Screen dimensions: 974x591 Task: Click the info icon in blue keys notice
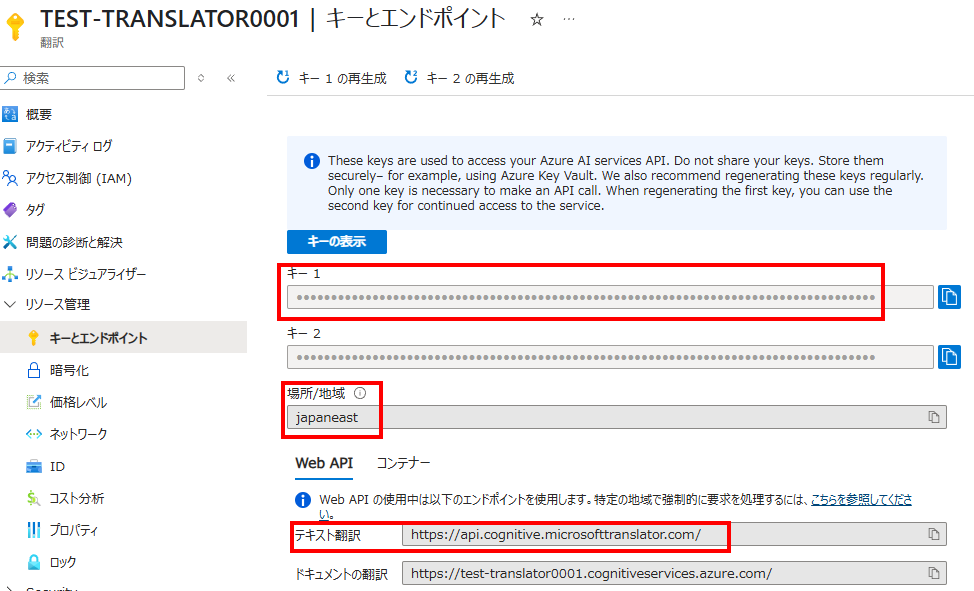click(312, 162)
